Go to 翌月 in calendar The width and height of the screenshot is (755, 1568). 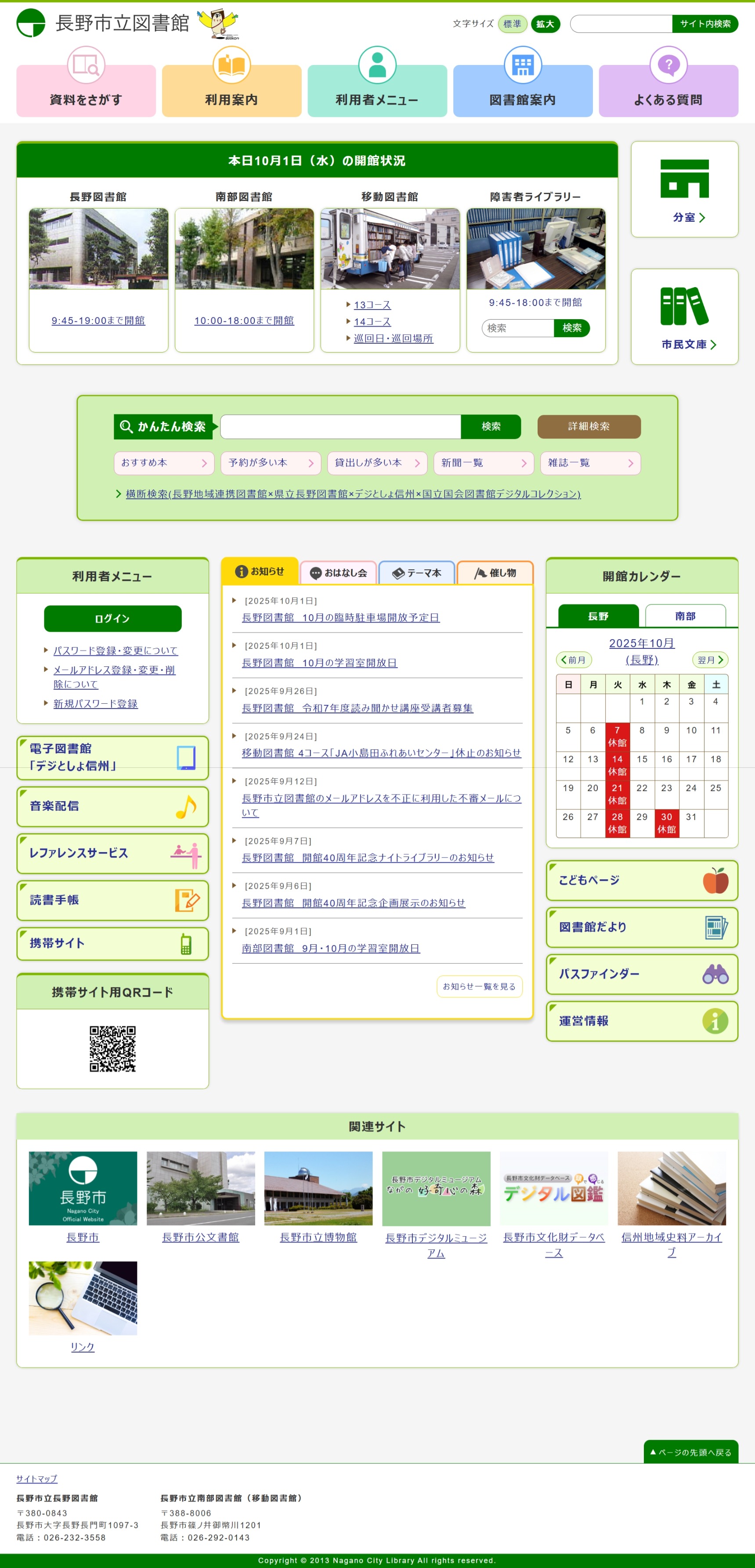[x=710, y=660]
